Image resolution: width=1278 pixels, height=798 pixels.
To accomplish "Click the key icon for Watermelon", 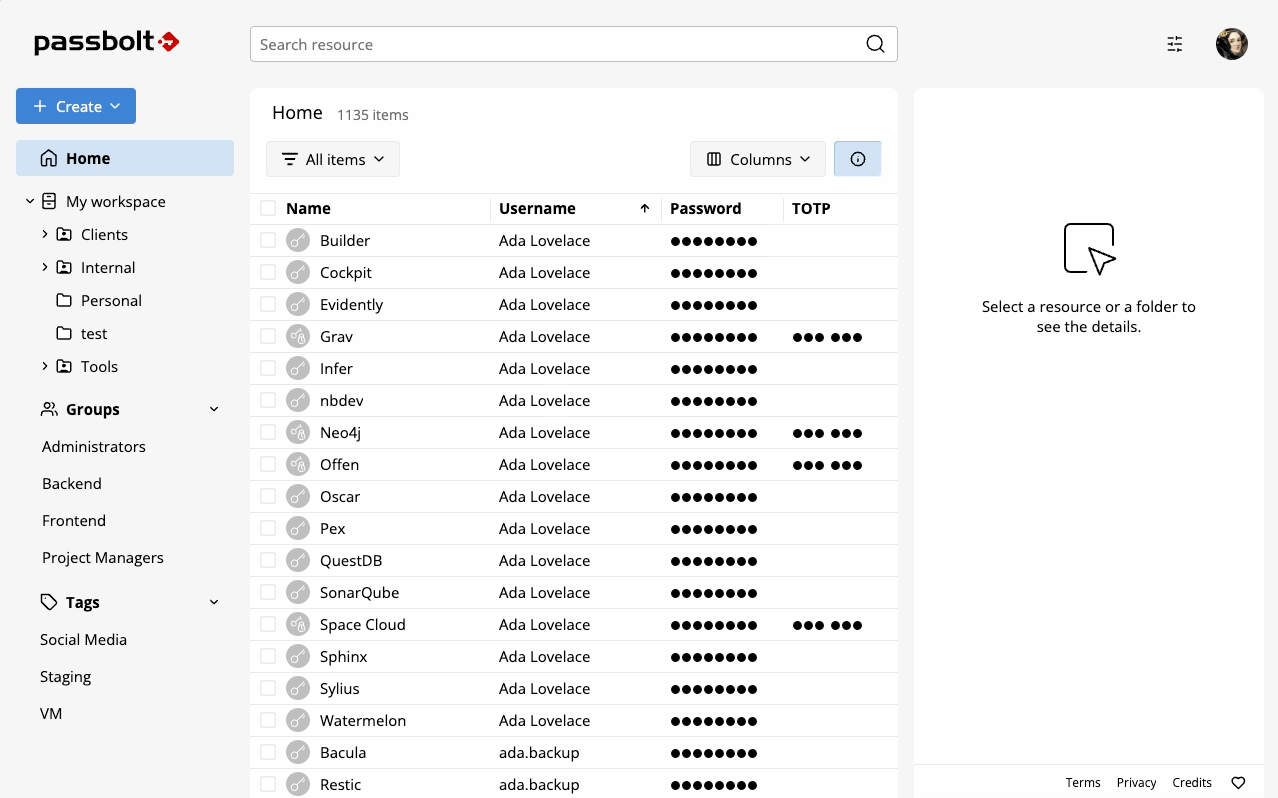I will (x=298, y=720).
